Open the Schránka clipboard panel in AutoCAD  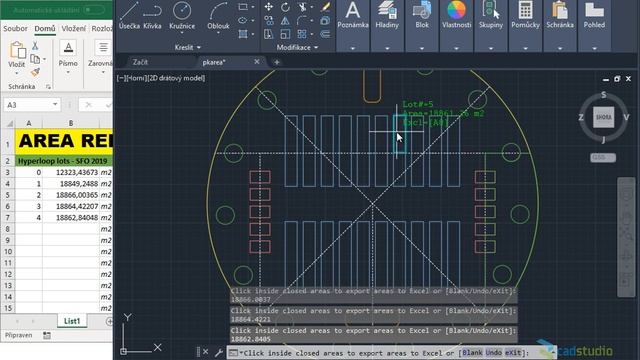pos(560,25)
